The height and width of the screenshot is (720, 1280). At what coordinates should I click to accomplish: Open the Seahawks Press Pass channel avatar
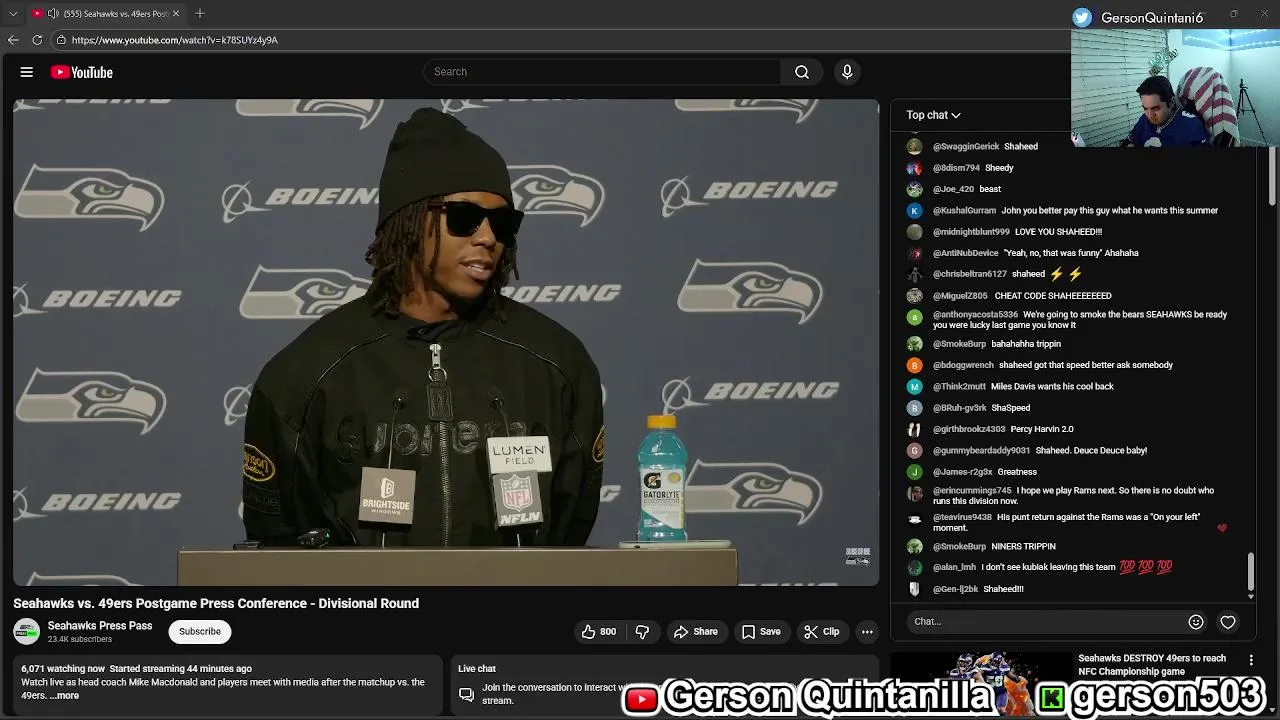tap(26, 631)
